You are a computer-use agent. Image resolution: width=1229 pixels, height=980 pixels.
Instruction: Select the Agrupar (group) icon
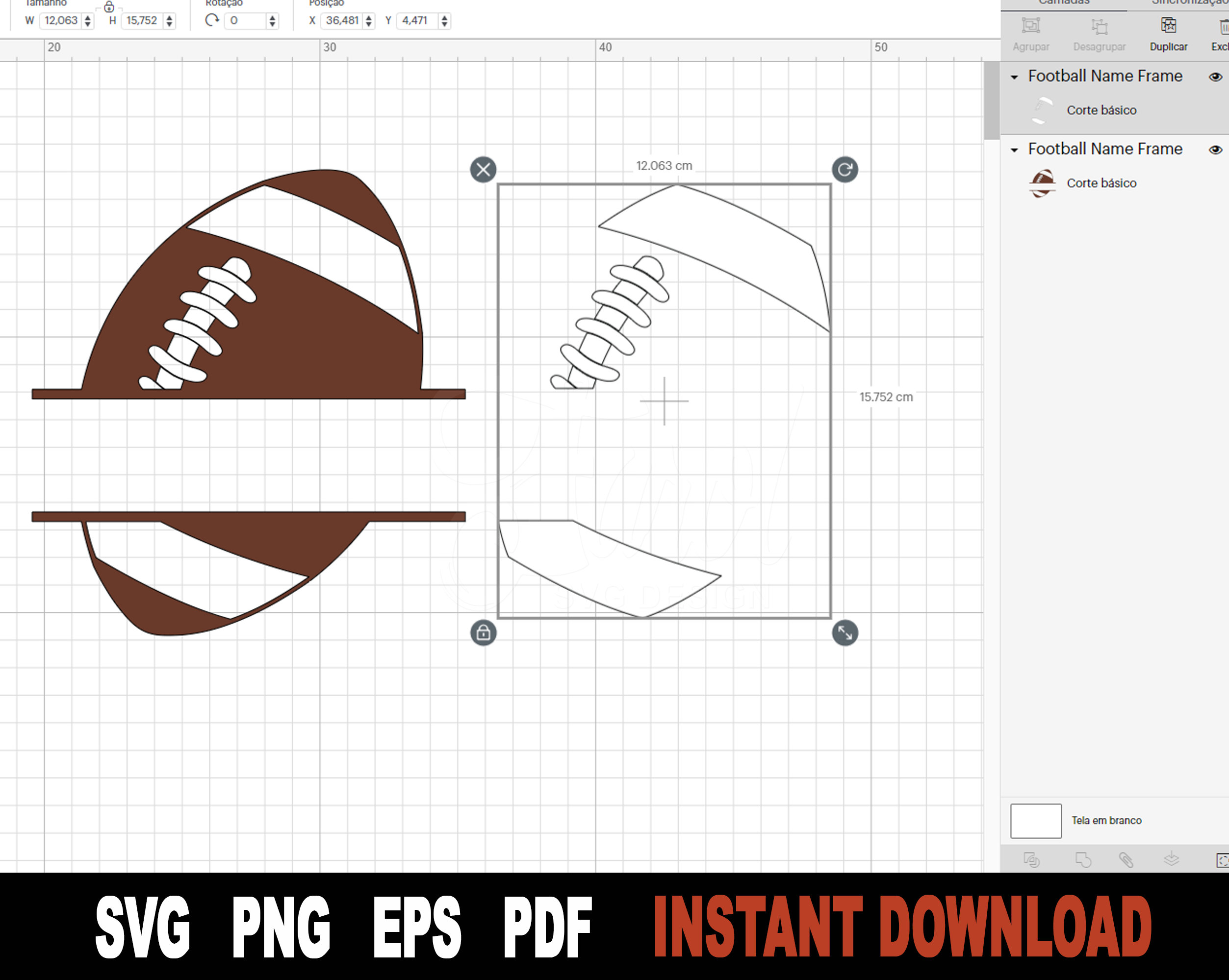[1031, 25]
